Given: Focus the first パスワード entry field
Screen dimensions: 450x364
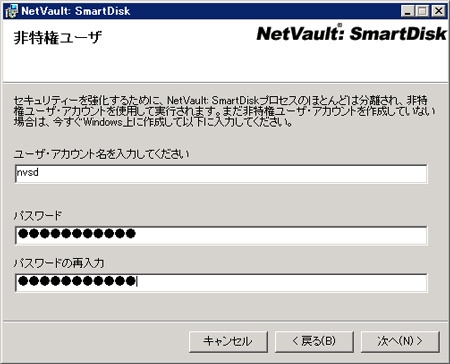Looking at the screenshot, I should 221,235.
